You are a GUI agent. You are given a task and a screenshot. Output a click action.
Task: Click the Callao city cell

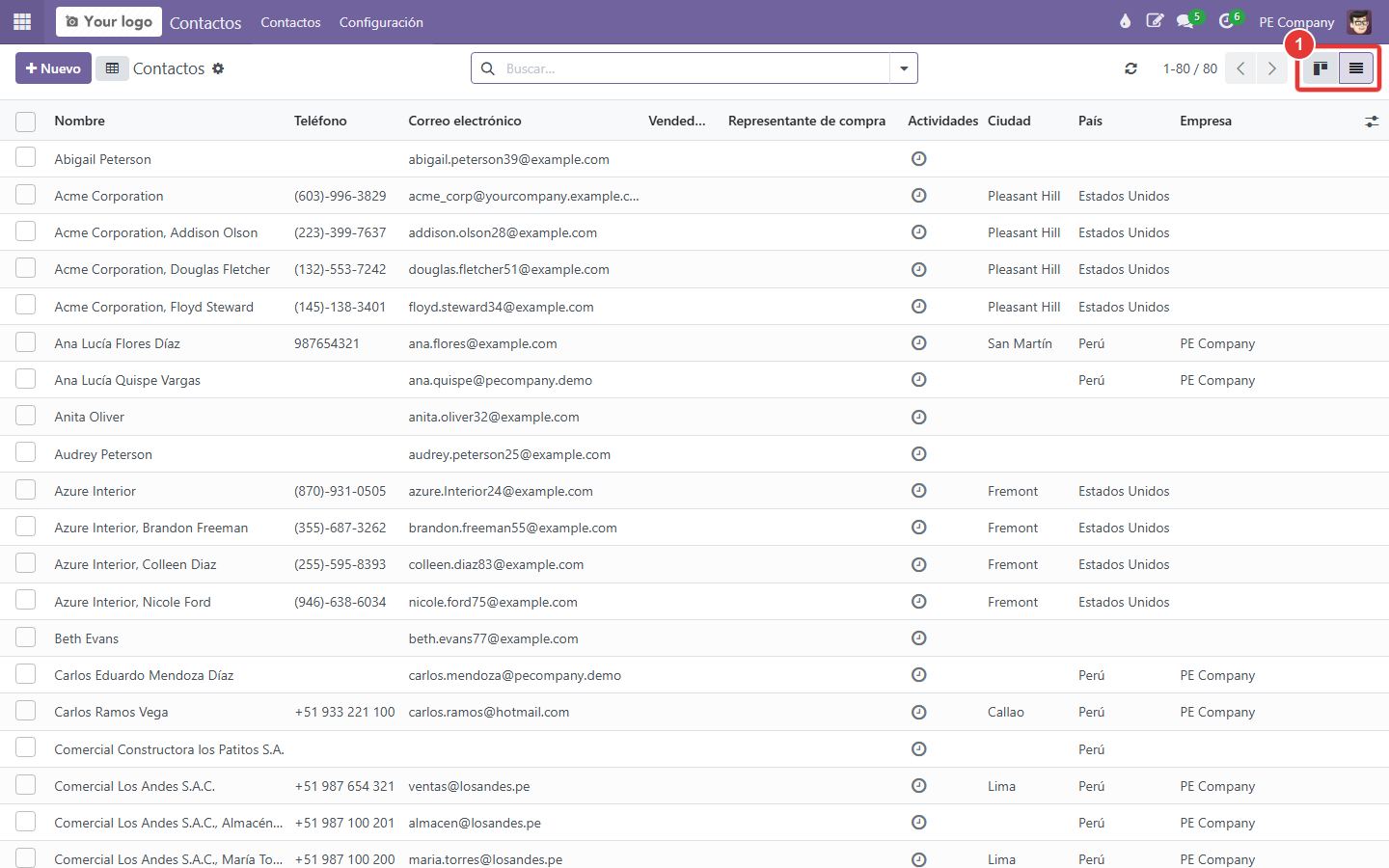pyautogui.click(x=1006, y=713)
